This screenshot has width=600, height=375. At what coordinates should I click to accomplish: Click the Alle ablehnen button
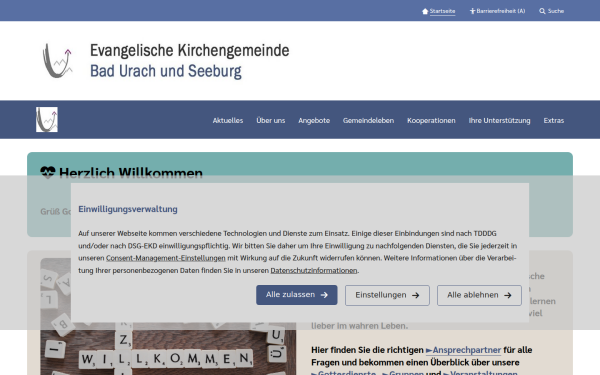coord(479,295)
